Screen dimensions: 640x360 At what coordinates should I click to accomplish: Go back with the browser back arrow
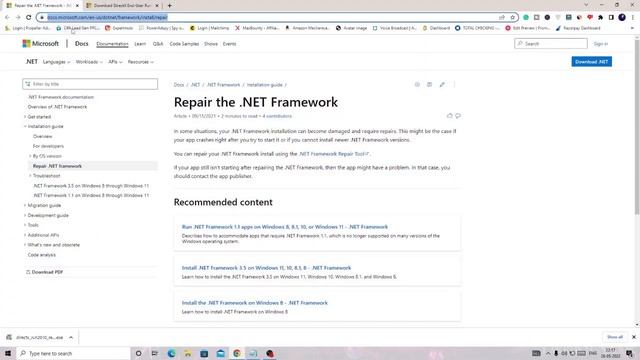point(7,17)
